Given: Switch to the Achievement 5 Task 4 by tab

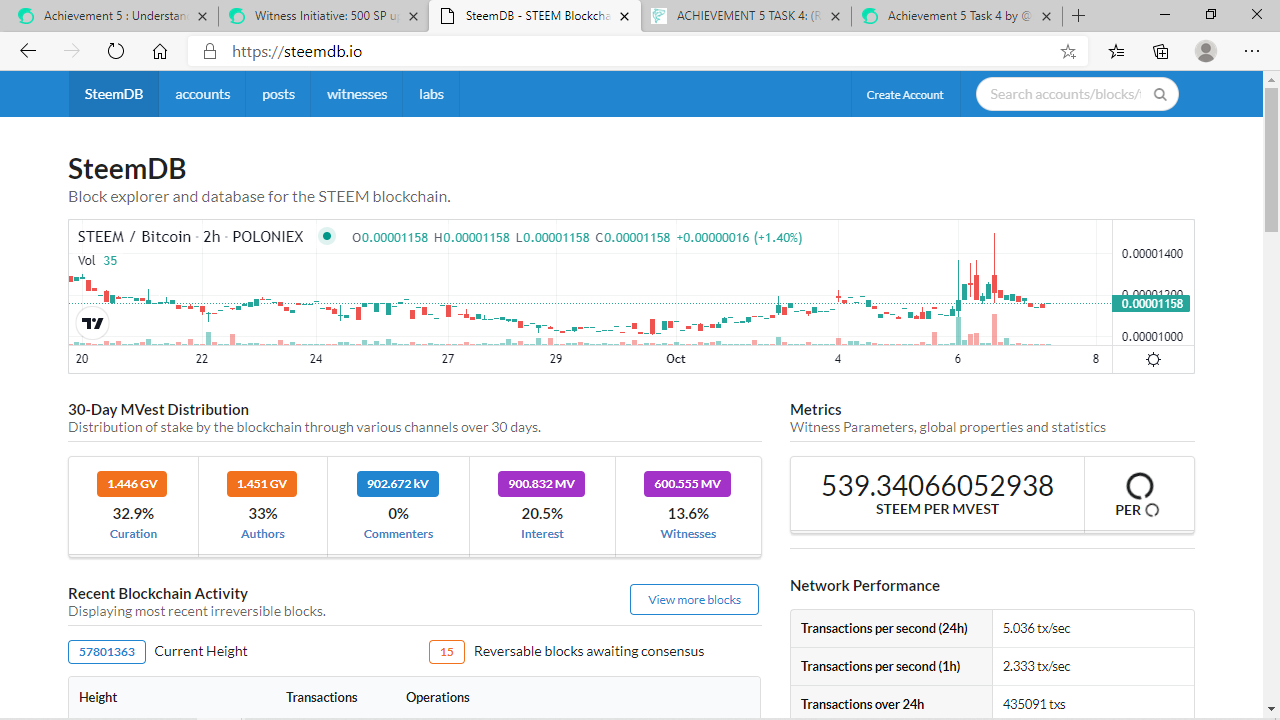Looking at the screenshot, I should [x=955, y=16].
